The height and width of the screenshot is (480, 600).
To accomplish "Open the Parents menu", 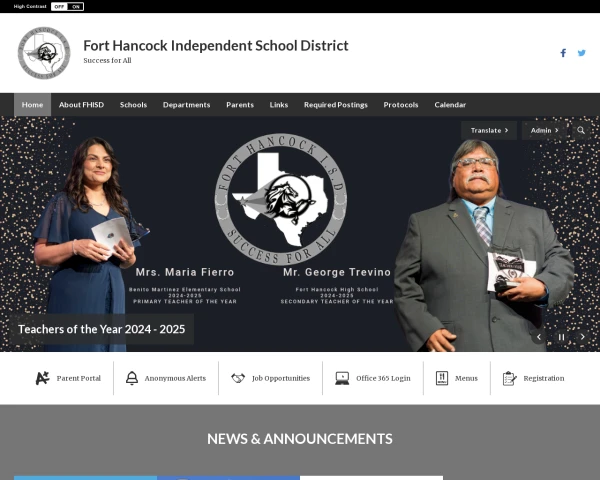I will [240, 104].
